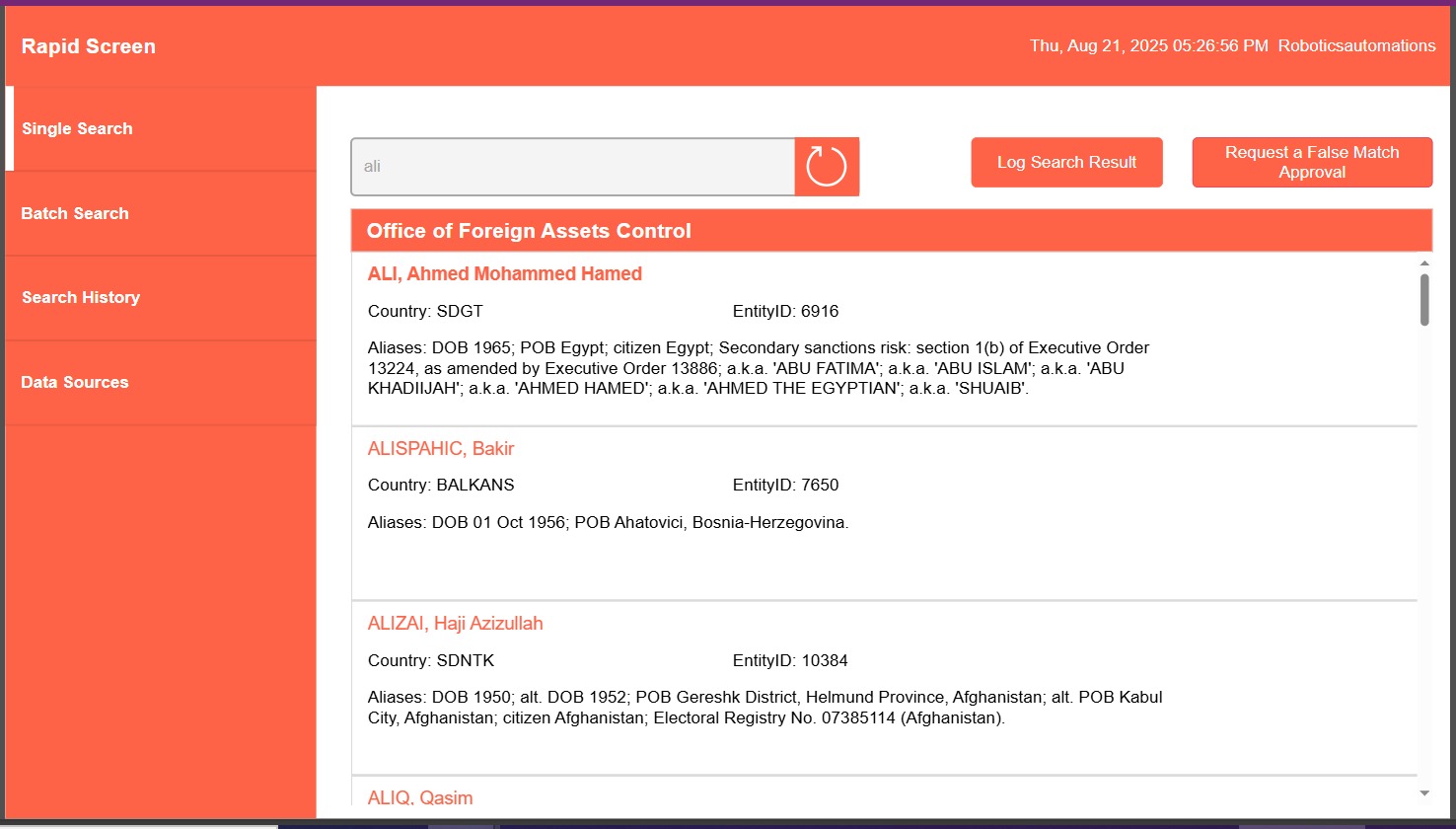This screenshot has height=829, width=1456.
Task: Click the Rapid Screen app title
Action: tap(88, 45)
